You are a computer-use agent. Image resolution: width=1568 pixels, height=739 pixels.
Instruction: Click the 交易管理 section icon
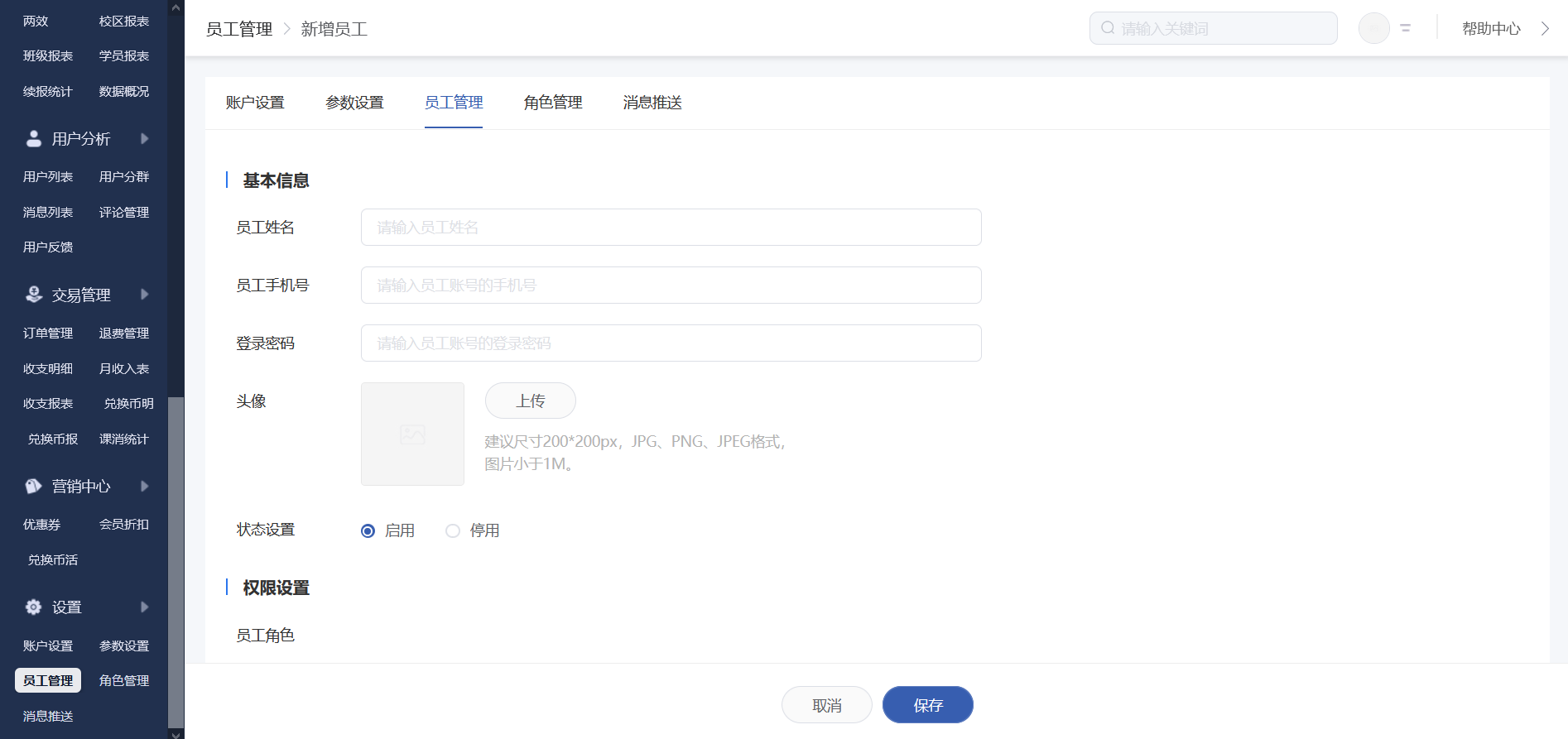[x=34, y=295]
